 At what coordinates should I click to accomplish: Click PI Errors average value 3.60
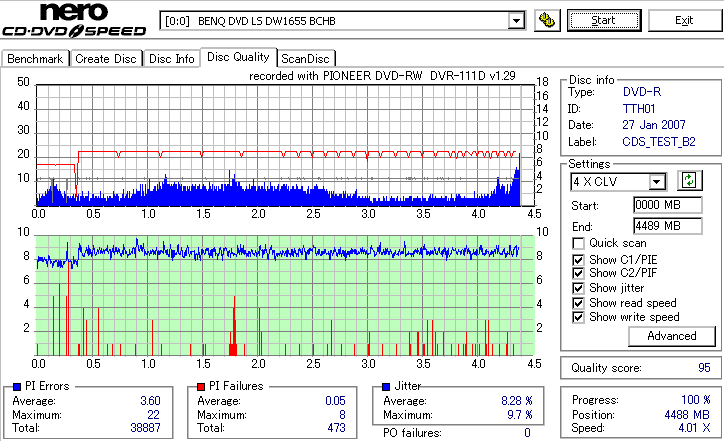[151, 401]
